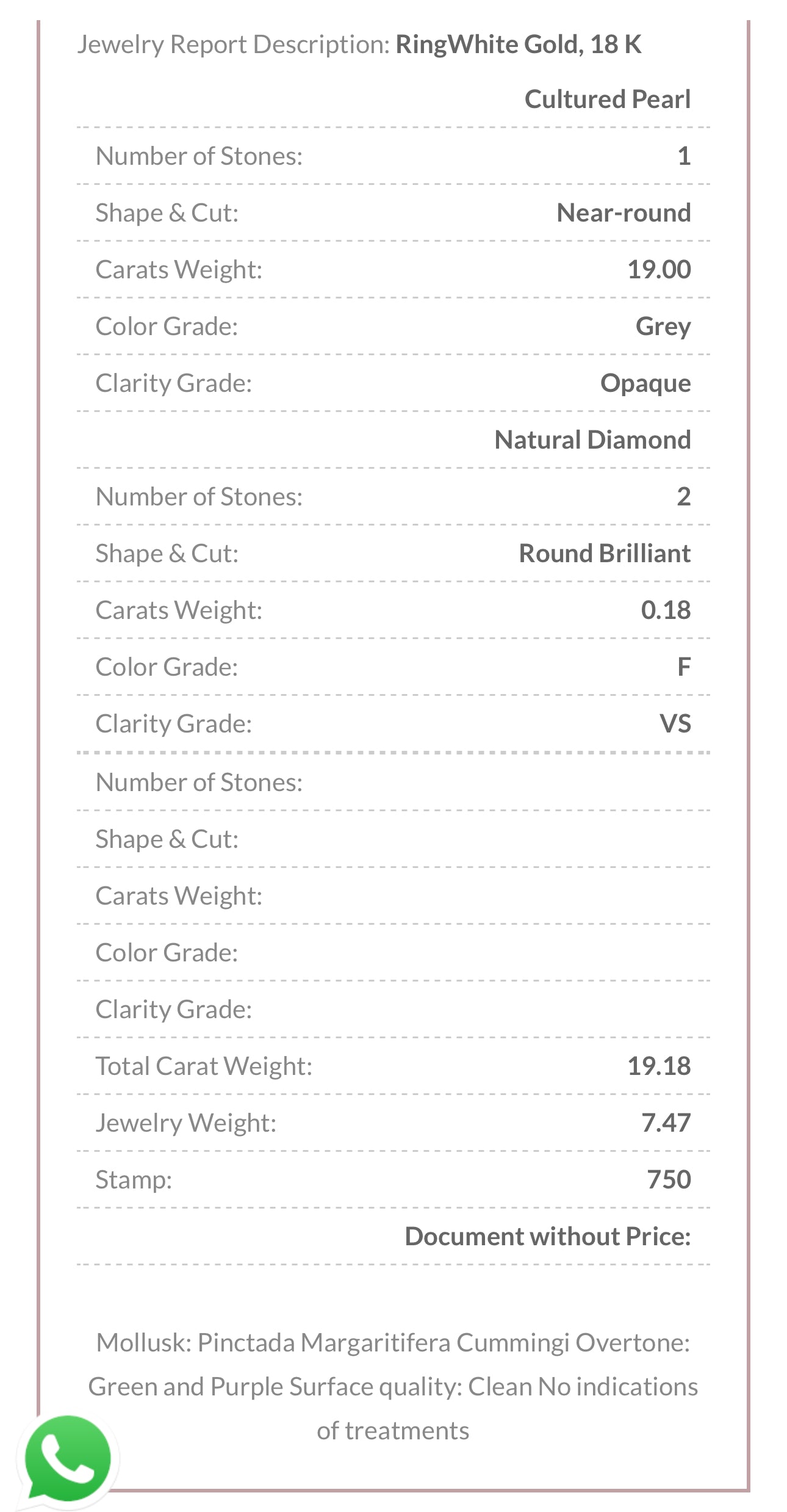The image size is (787, 1512).
Task: Select the Cultured Pearl heading
Action: (607, 99)
